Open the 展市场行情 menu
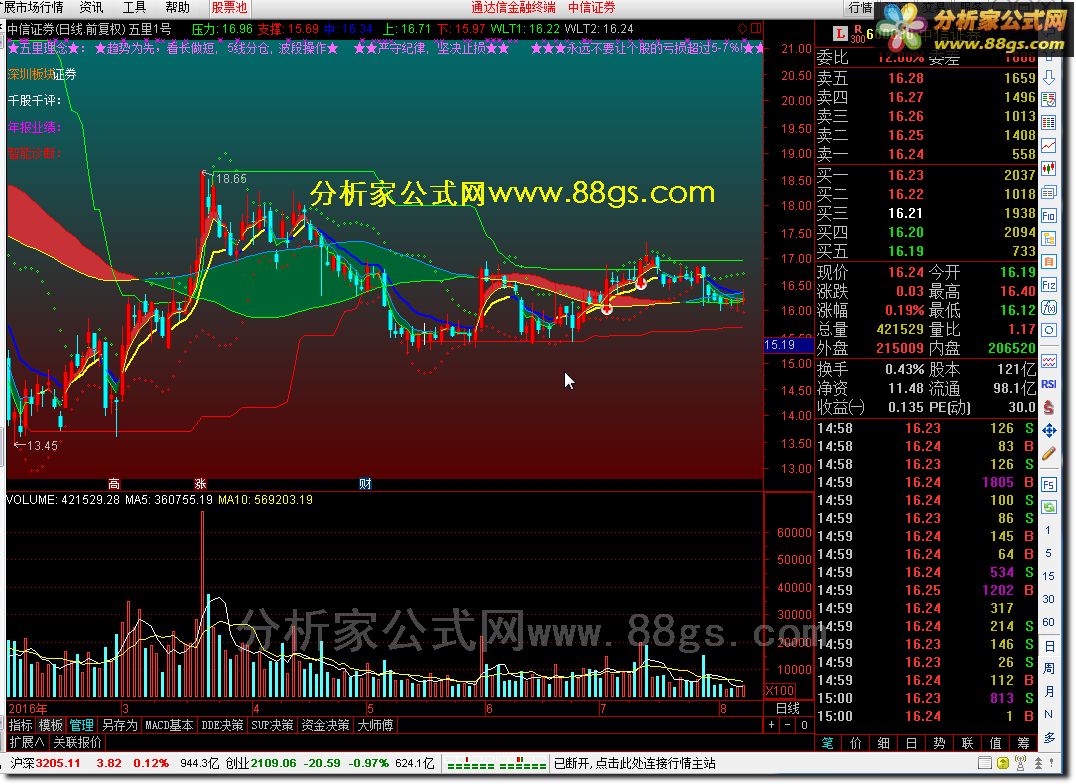Viewport: 1076px width, 784px height. (32, 8)
